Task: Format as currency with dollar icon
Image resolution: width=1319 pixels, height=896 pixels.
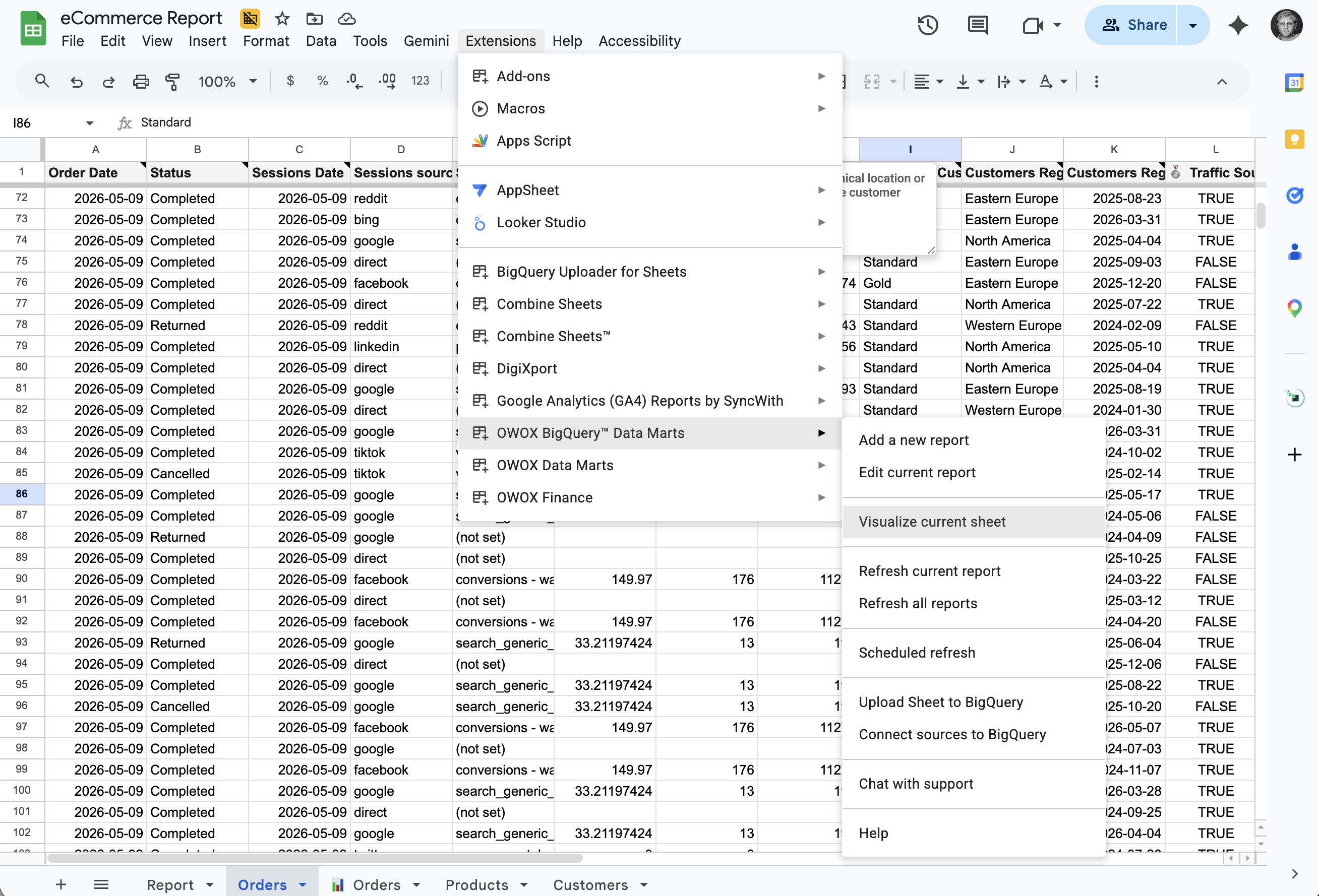Action: (x=290, y=81)
